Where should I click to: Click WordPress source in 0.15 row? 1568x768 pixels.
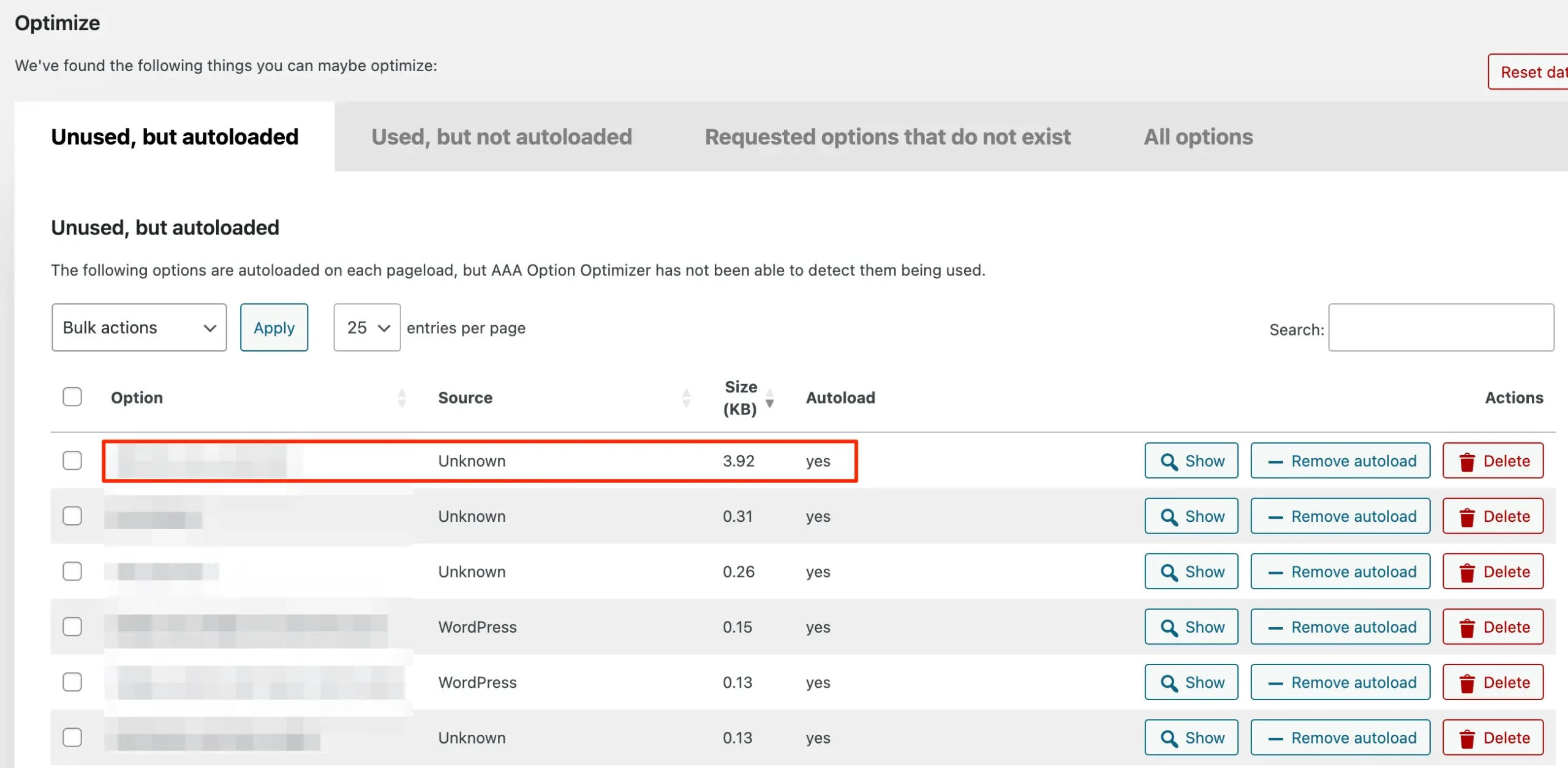click(x=477, y=627)
